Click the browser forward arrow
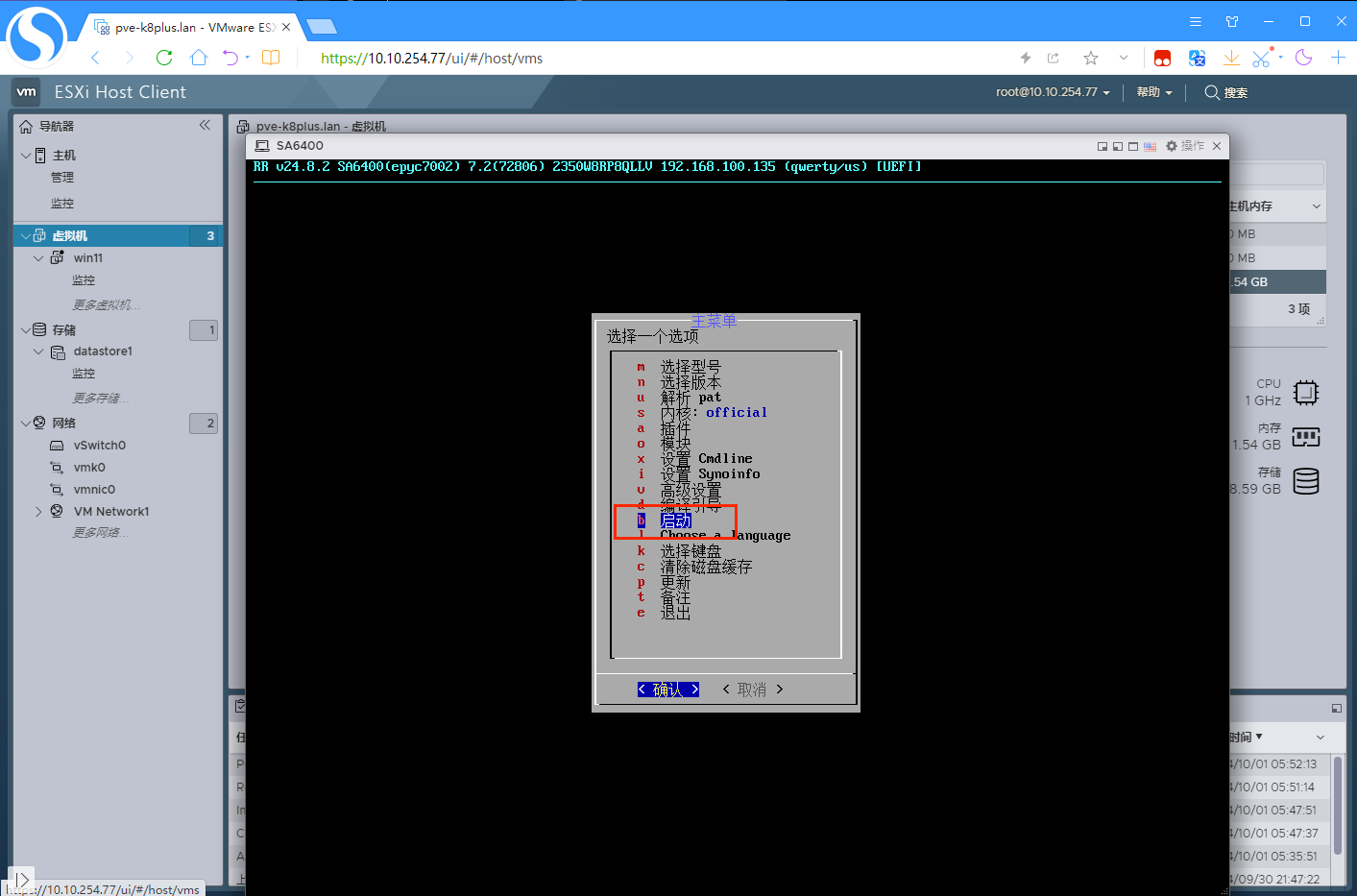 130,58
